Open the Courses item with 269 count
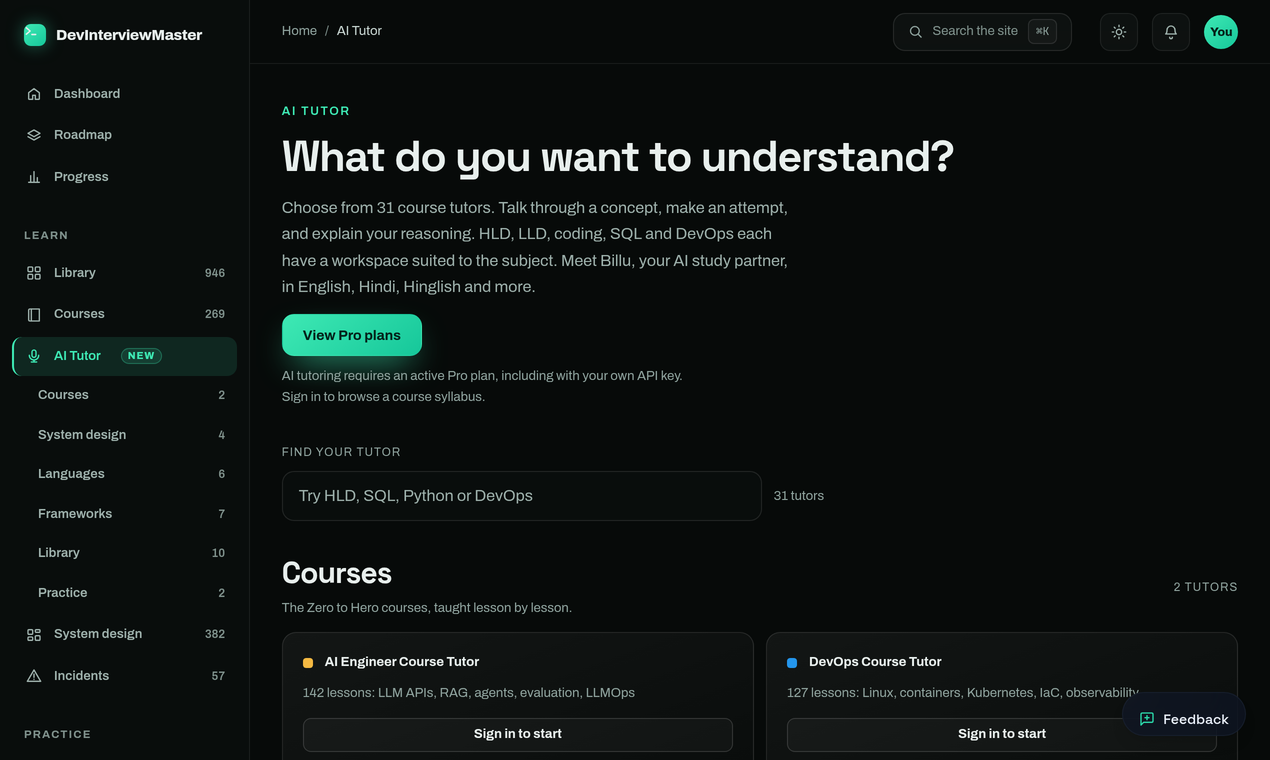Viewport: 1270px width, 760px height. (x=125, y=314)
